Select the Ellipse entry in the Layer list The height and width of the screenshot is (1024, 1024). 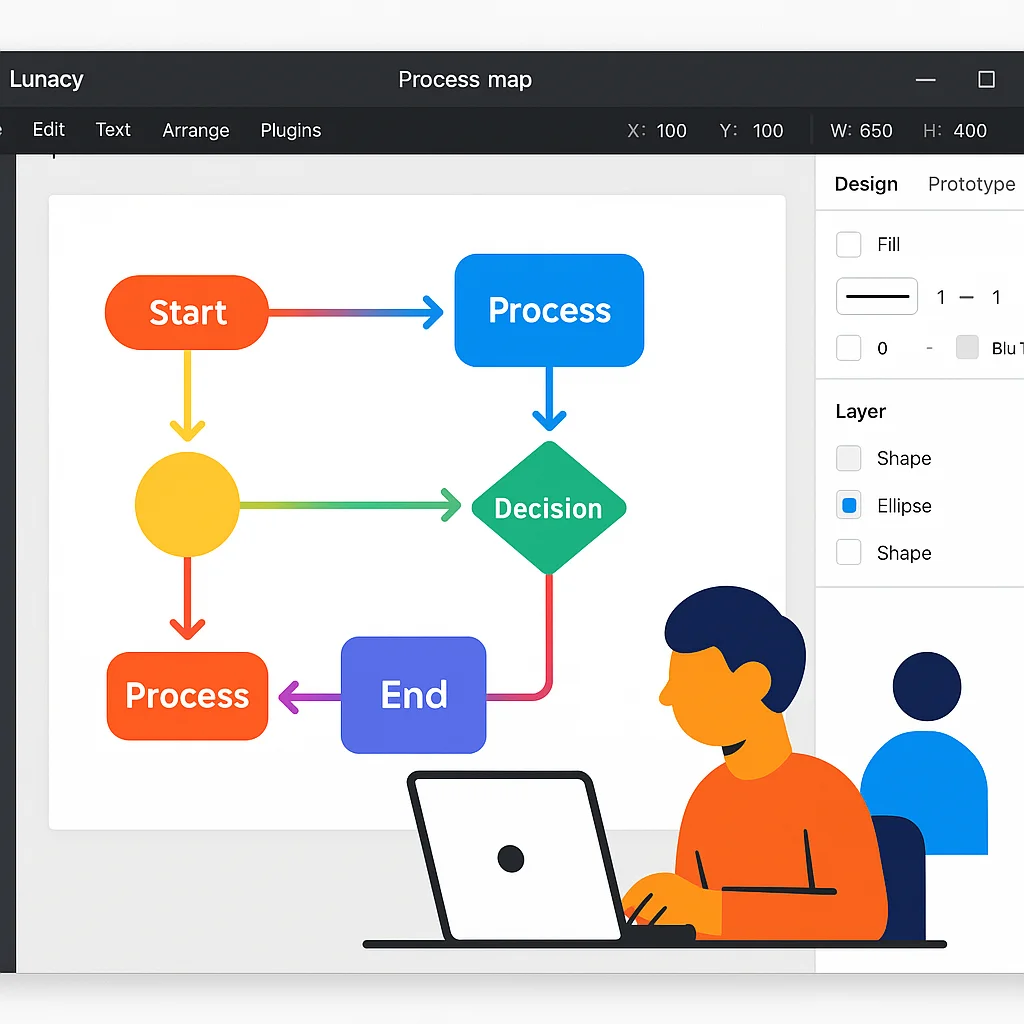(905, 505)
